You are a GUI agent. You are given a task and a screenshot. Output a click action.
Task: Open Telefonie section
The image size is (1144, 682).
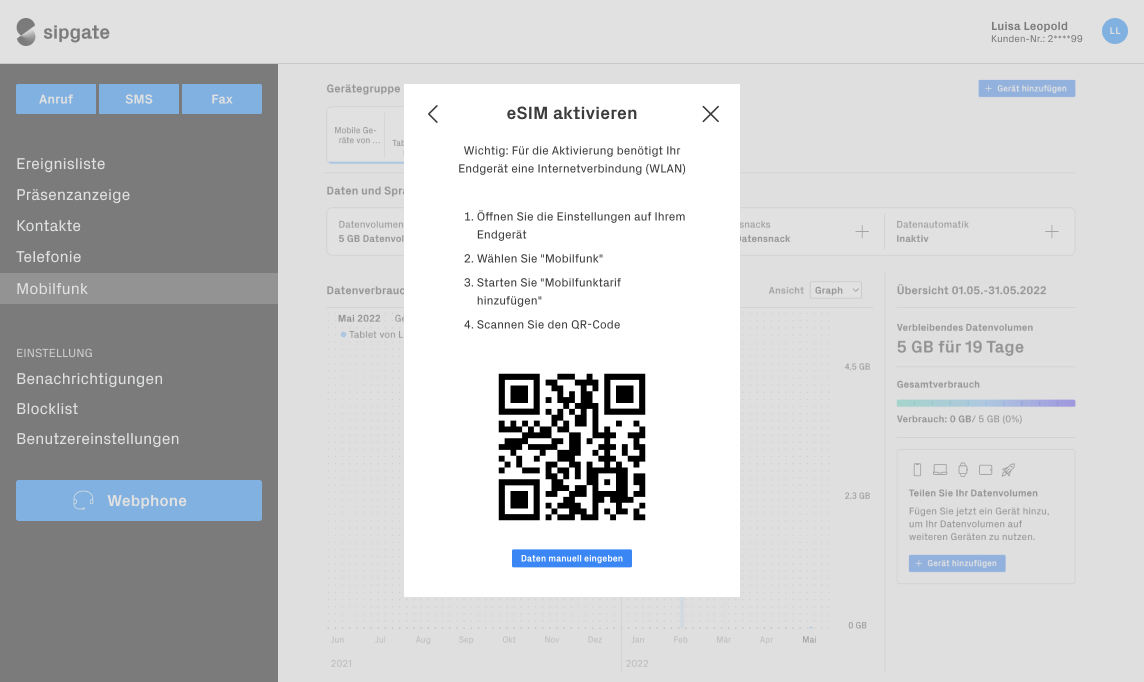[x=49, y=257]
